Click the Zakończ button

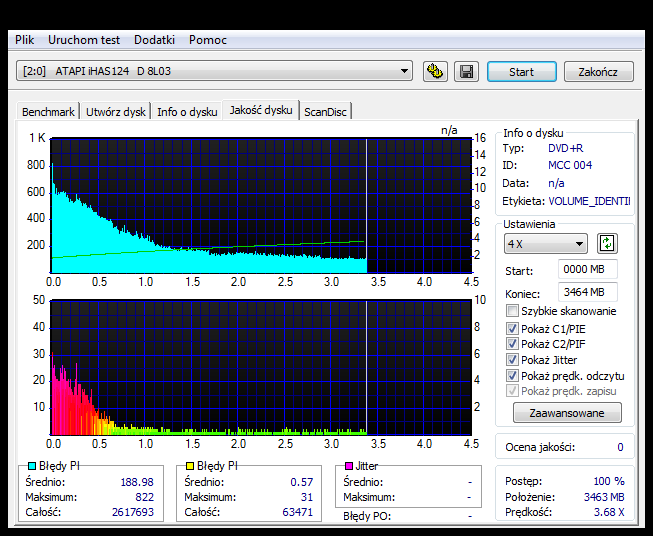598,72
